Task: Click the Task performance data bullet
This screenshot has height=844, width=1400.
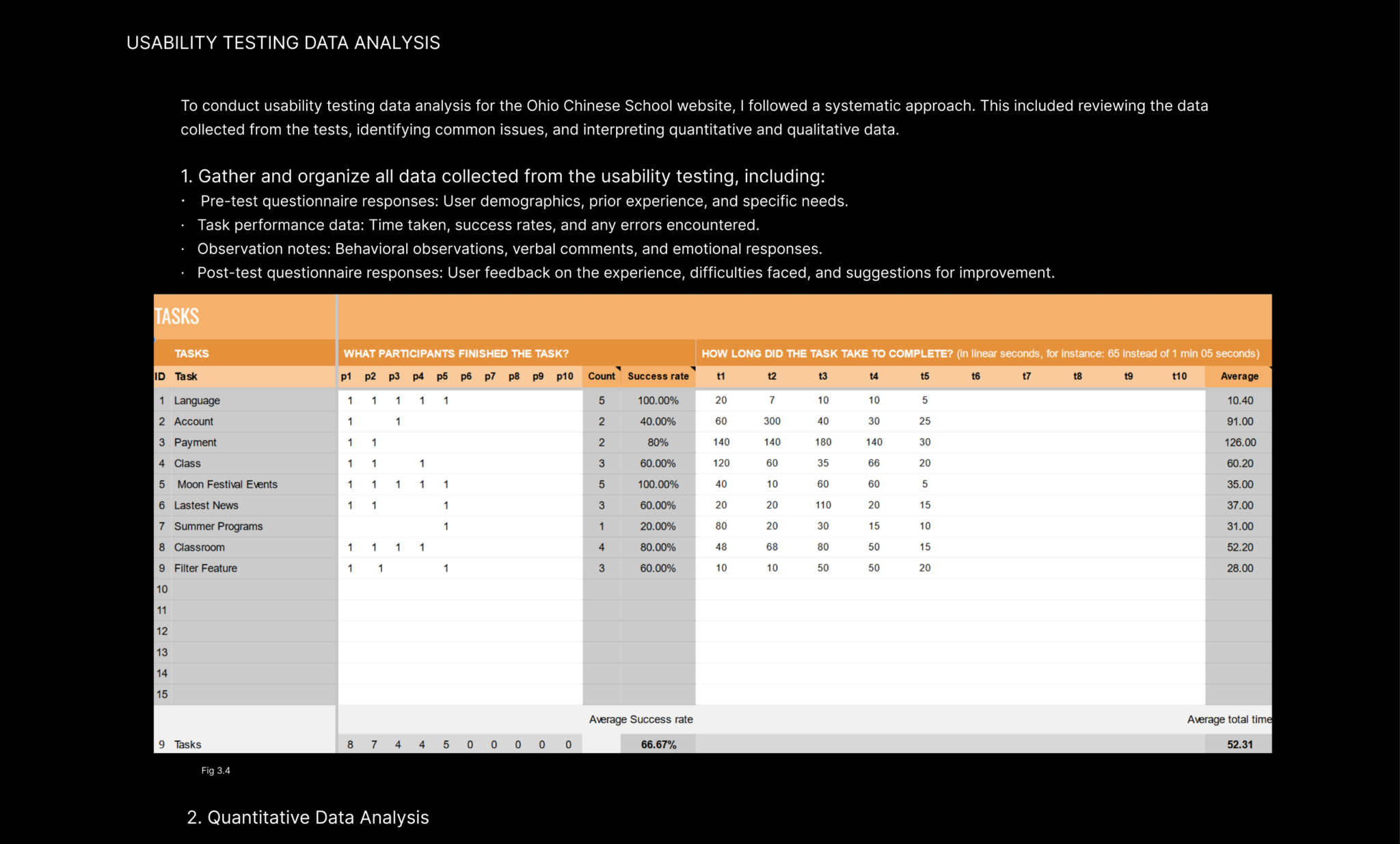Action: point(479,225)
